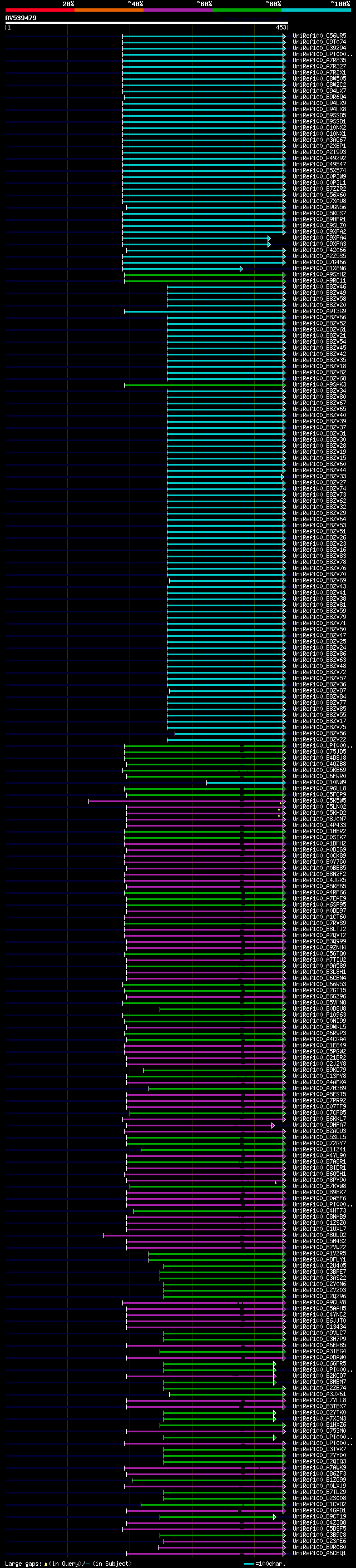Screen dimensions: 356x1568
Task: Select label UniRef100_Q753M0
Action: (319, 1431)
